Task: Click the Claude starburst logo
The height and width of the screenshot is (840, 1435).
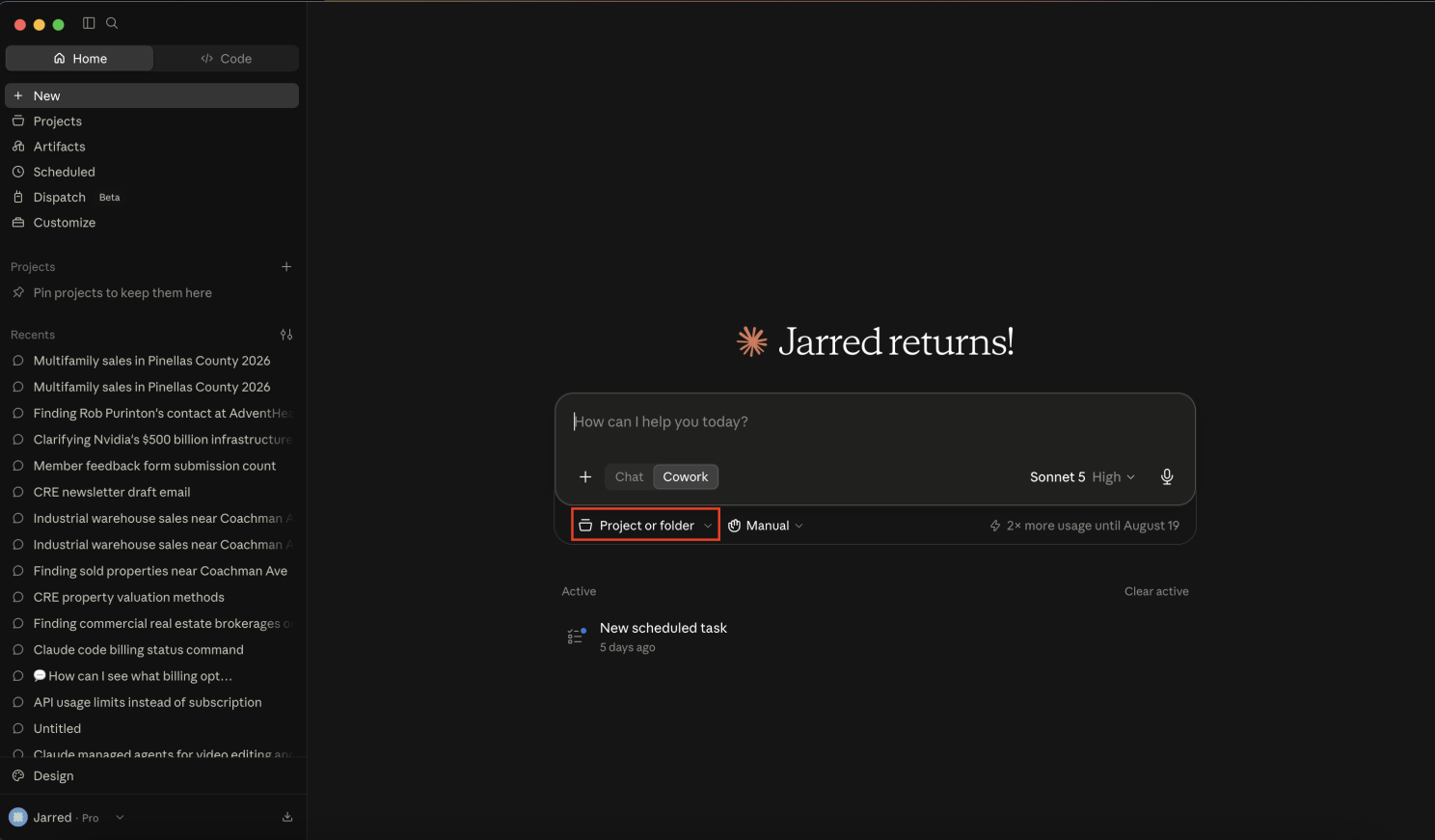Action: pyautogui.click(x=752, y=341)
